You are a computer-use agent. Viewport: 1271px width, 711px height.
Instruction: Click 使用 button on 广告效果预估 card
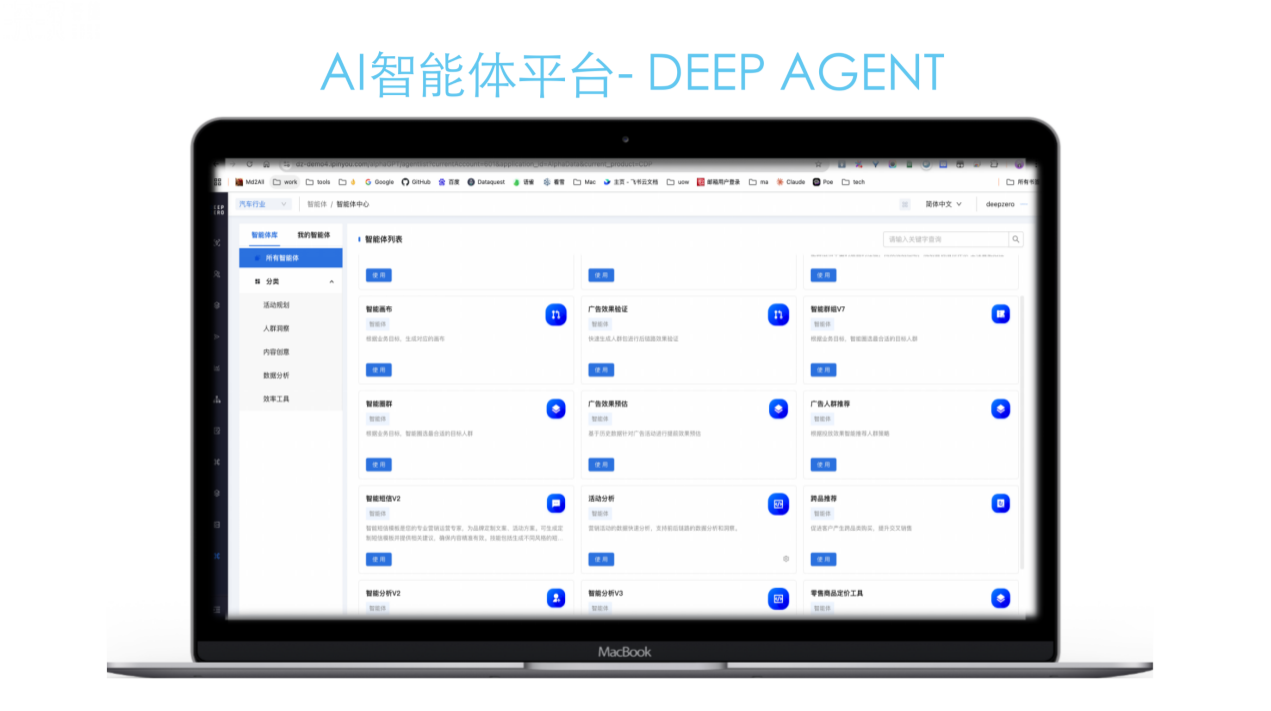click(601, 463)
